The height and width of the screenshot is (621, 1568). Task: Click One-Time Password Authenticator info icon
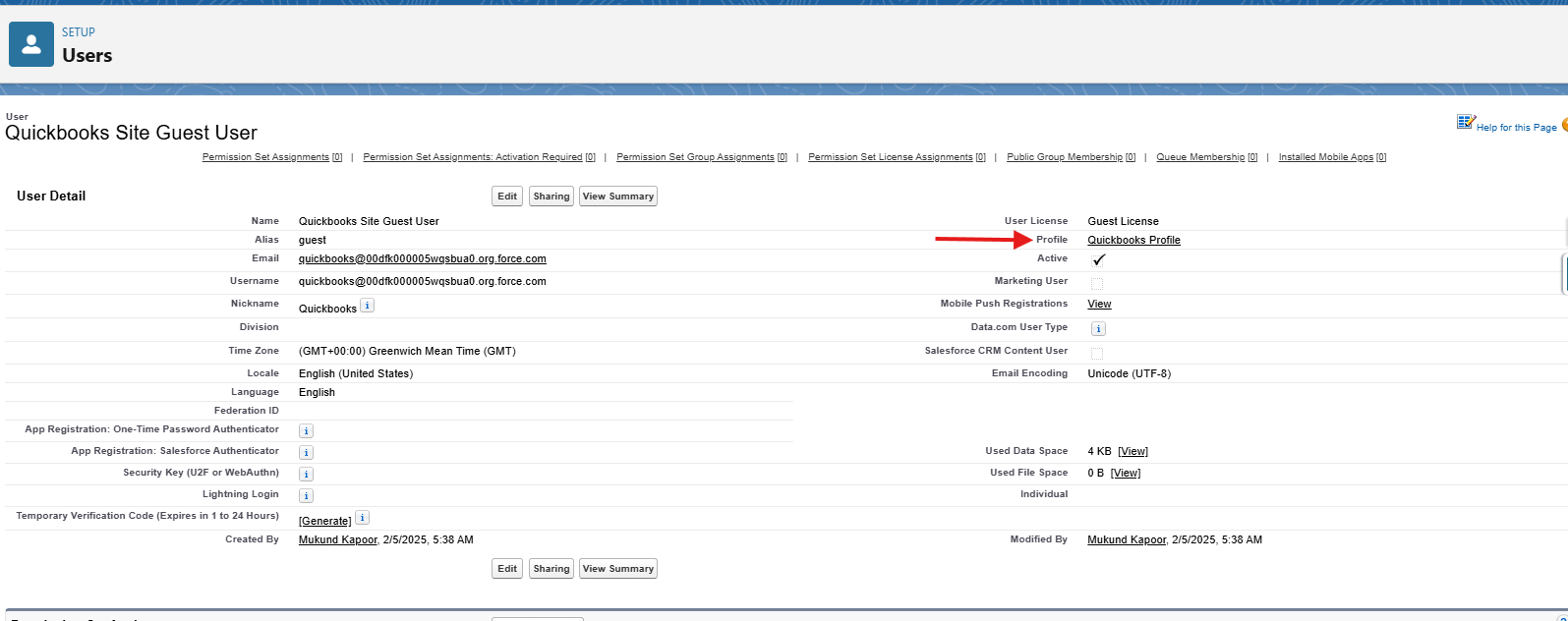(x=306, y=431)
